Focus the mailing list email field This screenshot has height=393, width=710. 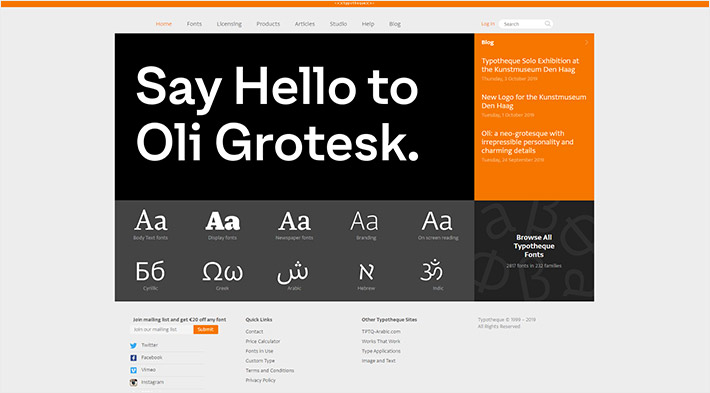tap(162, 330)
